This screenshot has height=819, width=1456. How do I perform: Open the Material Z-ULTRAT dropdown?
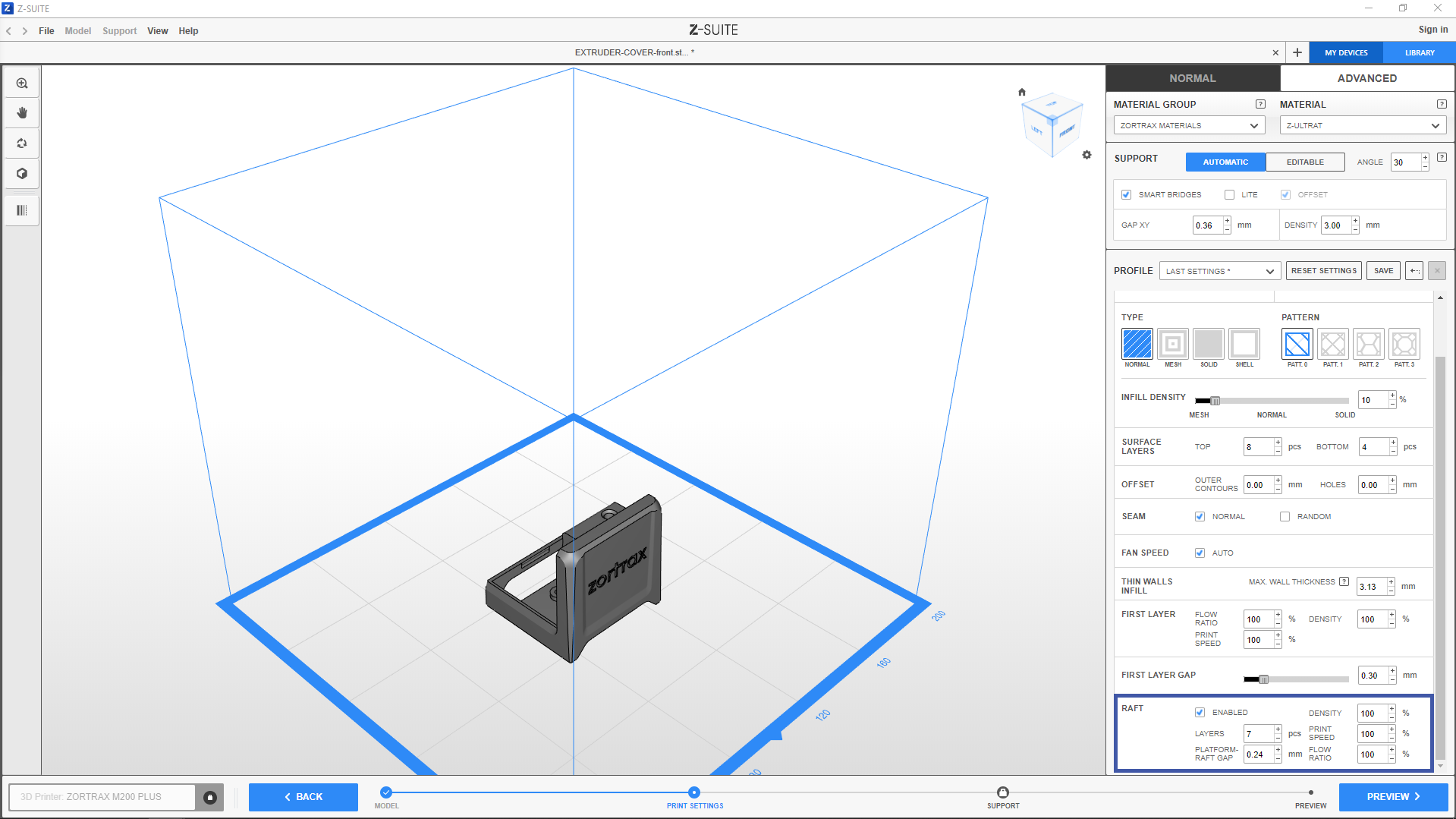pyautogui.click(x=1362, y=126)
